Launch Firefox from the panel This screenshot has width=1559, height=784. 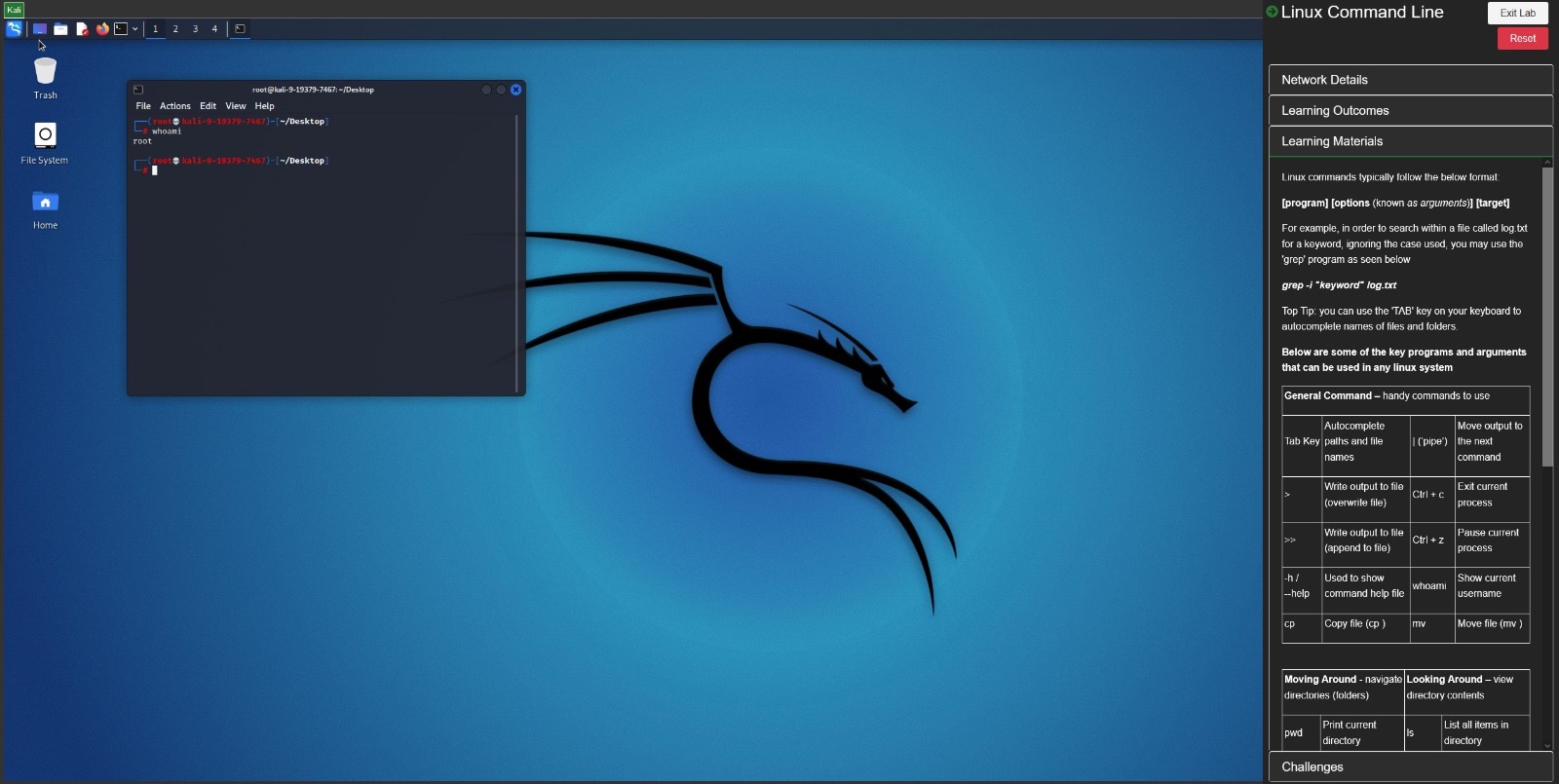(x=102, y=29)
